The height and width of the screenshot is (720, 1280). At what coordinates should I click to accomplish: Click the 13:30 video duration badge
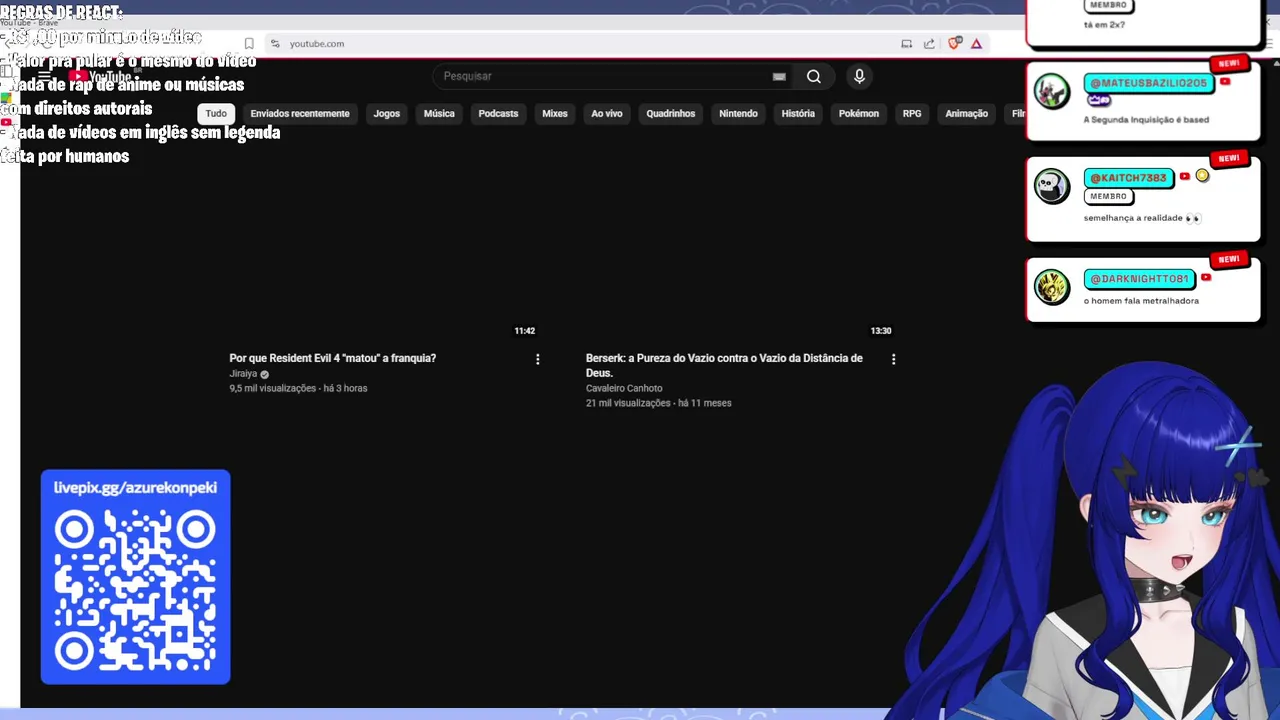pos(880,331)
